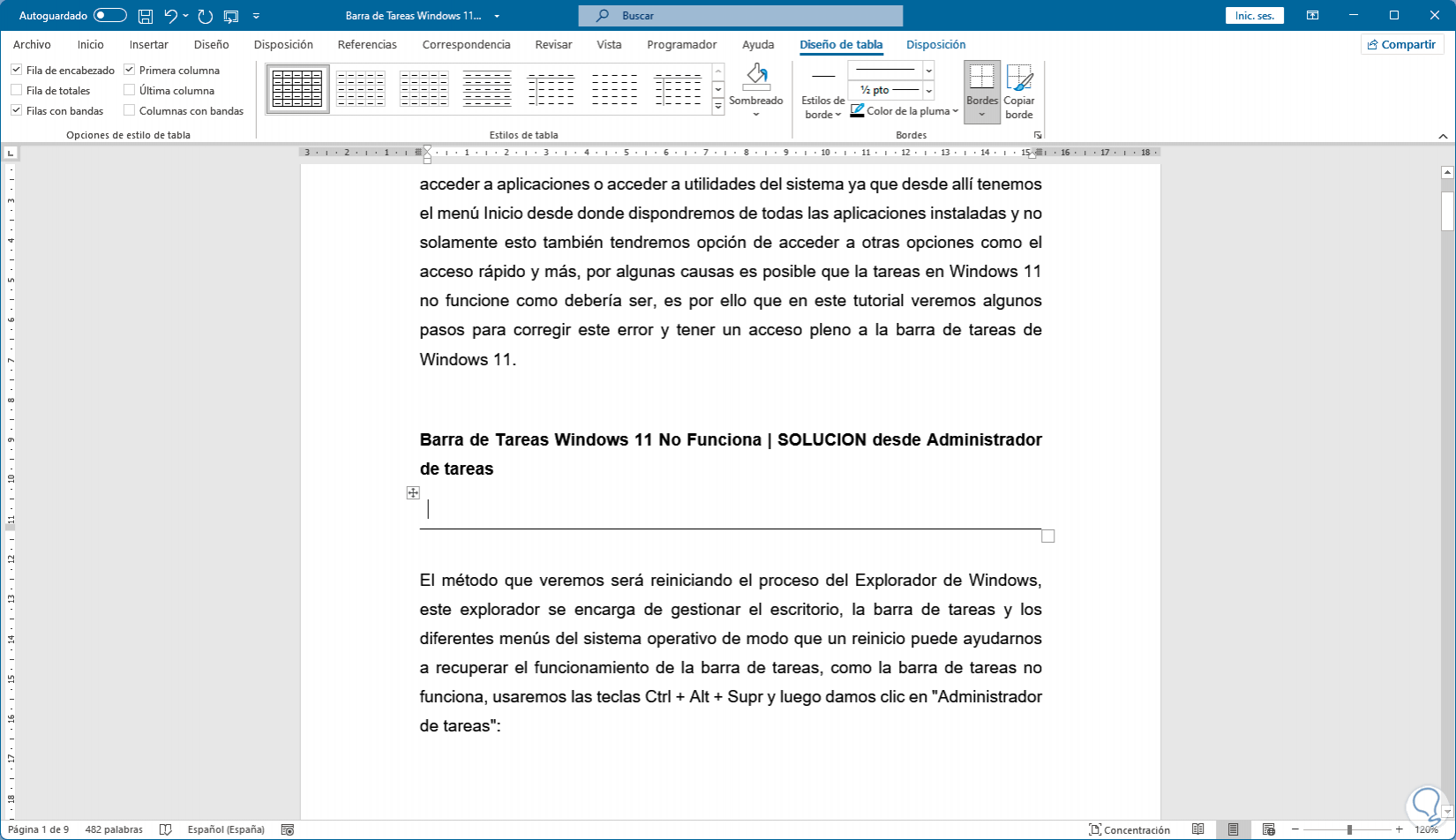Viewport: 1456px width, 840px height.
Task: Adjust the zoom slider in status bar
Action: (x=1347, y=829)
